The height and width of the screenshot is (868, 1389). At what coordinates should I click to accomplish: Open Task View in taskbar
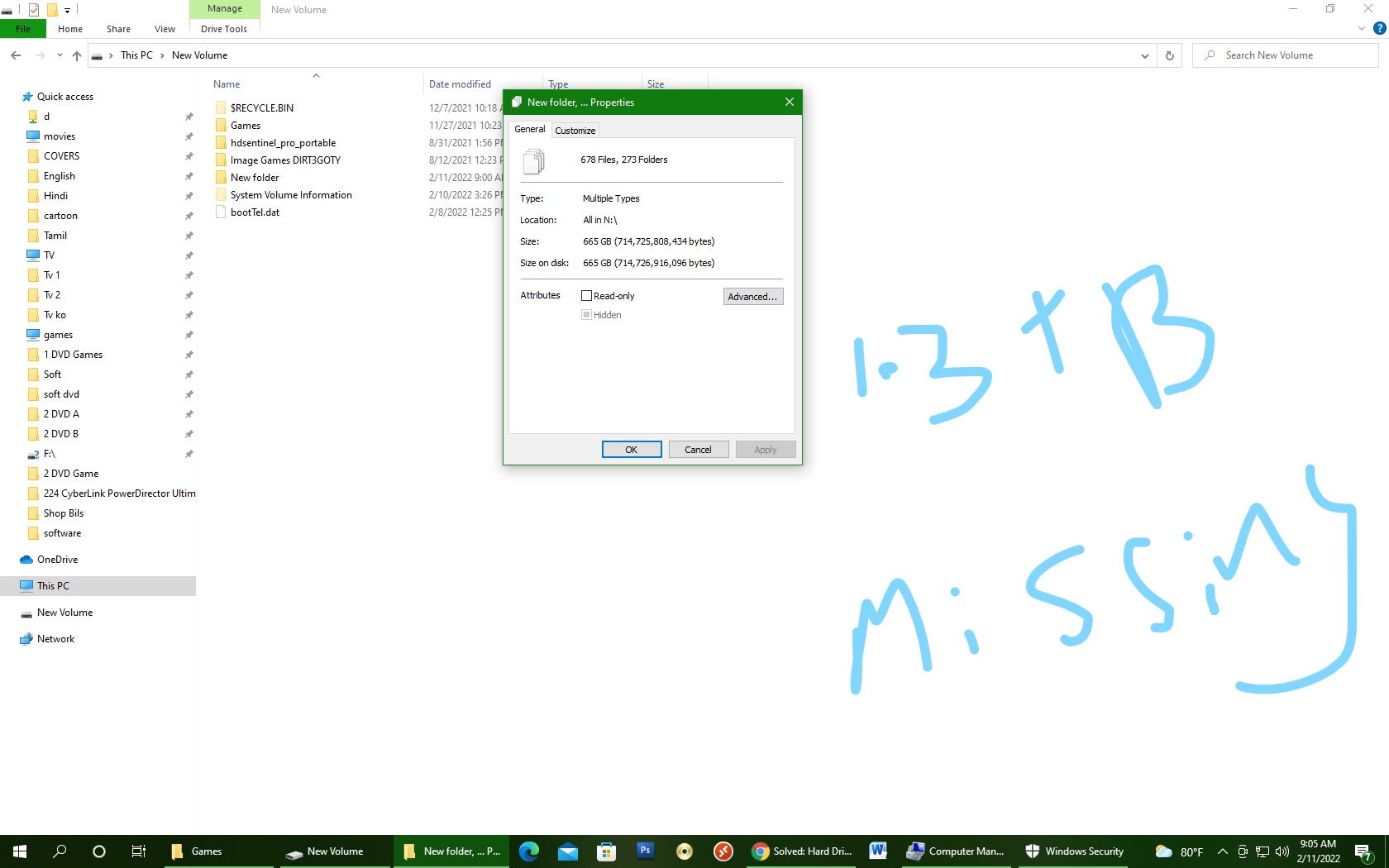click(x=139, y=851)
